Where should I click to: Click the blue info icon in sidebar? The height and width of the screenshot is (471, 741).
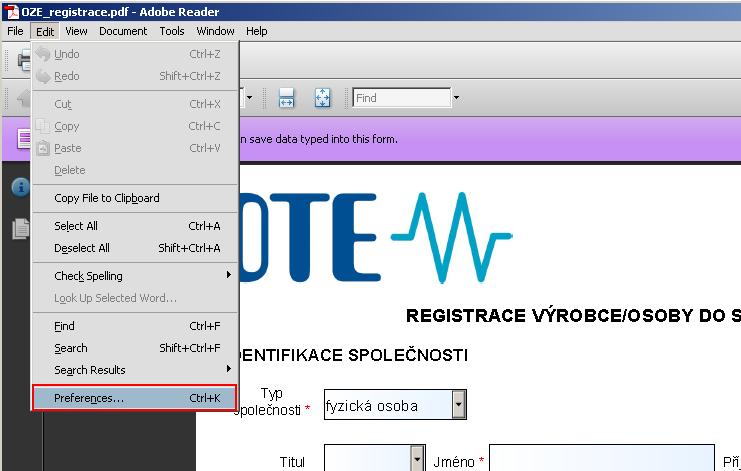[x=20, y=187]
